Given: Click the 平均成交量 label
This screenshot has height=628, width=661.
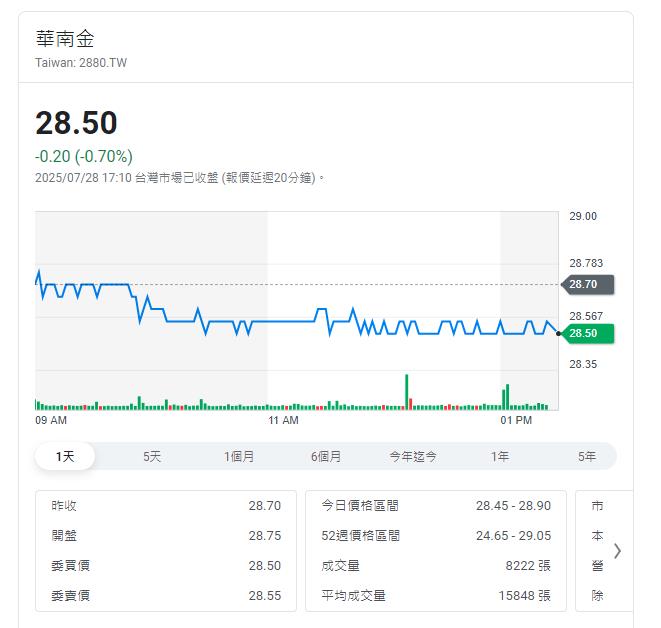Looking at the screenshot, I should [x=354, y=596].
